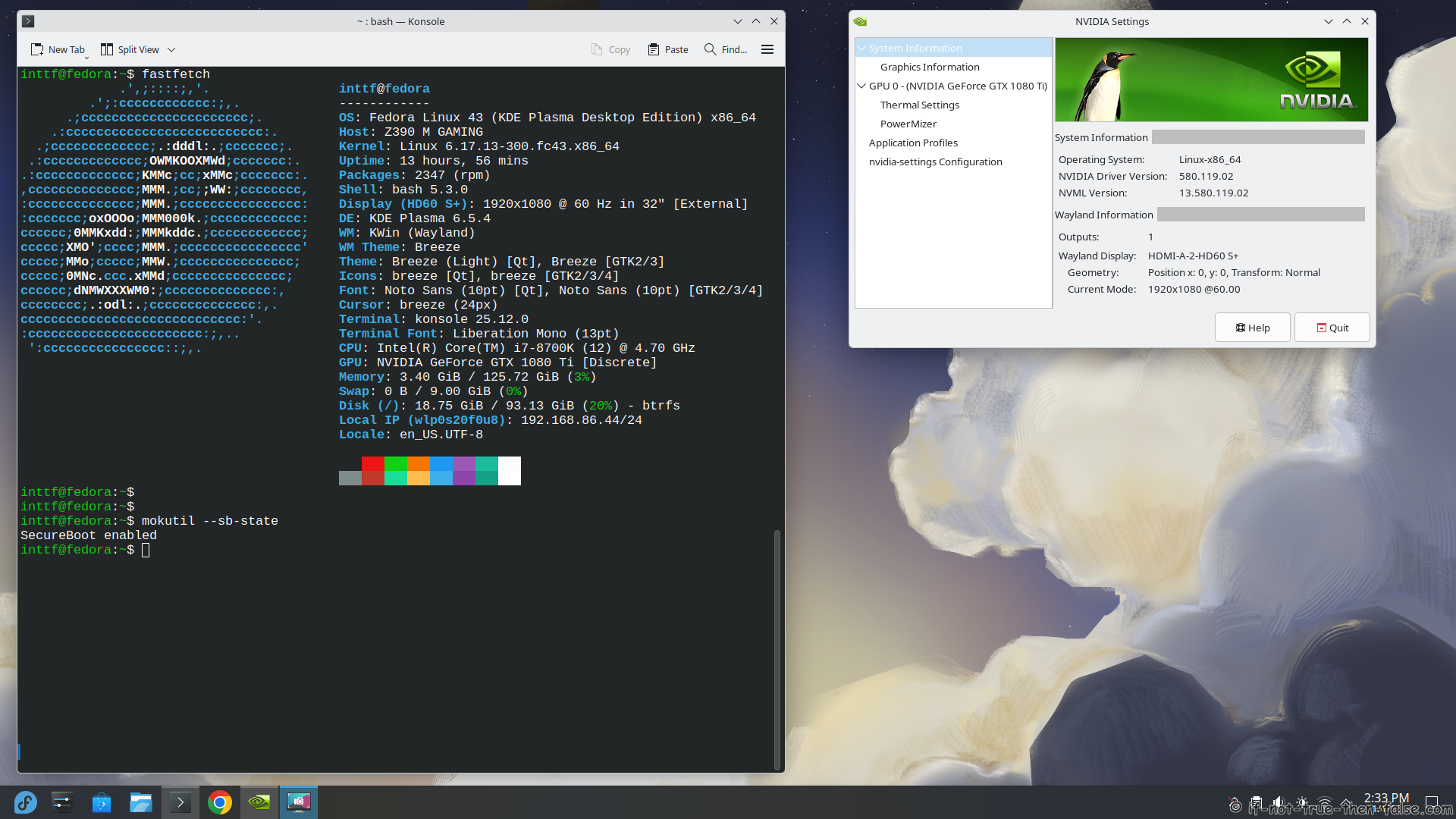Click the Wayland Display value 'HDMI-A-2-HD60 S+'

1193,256
